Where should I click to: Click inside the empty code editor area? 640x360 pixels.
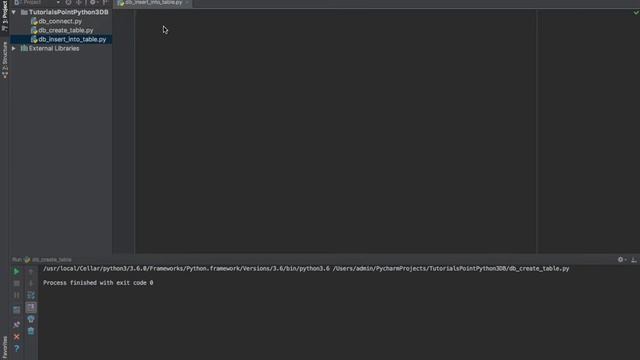pos(335,131)
